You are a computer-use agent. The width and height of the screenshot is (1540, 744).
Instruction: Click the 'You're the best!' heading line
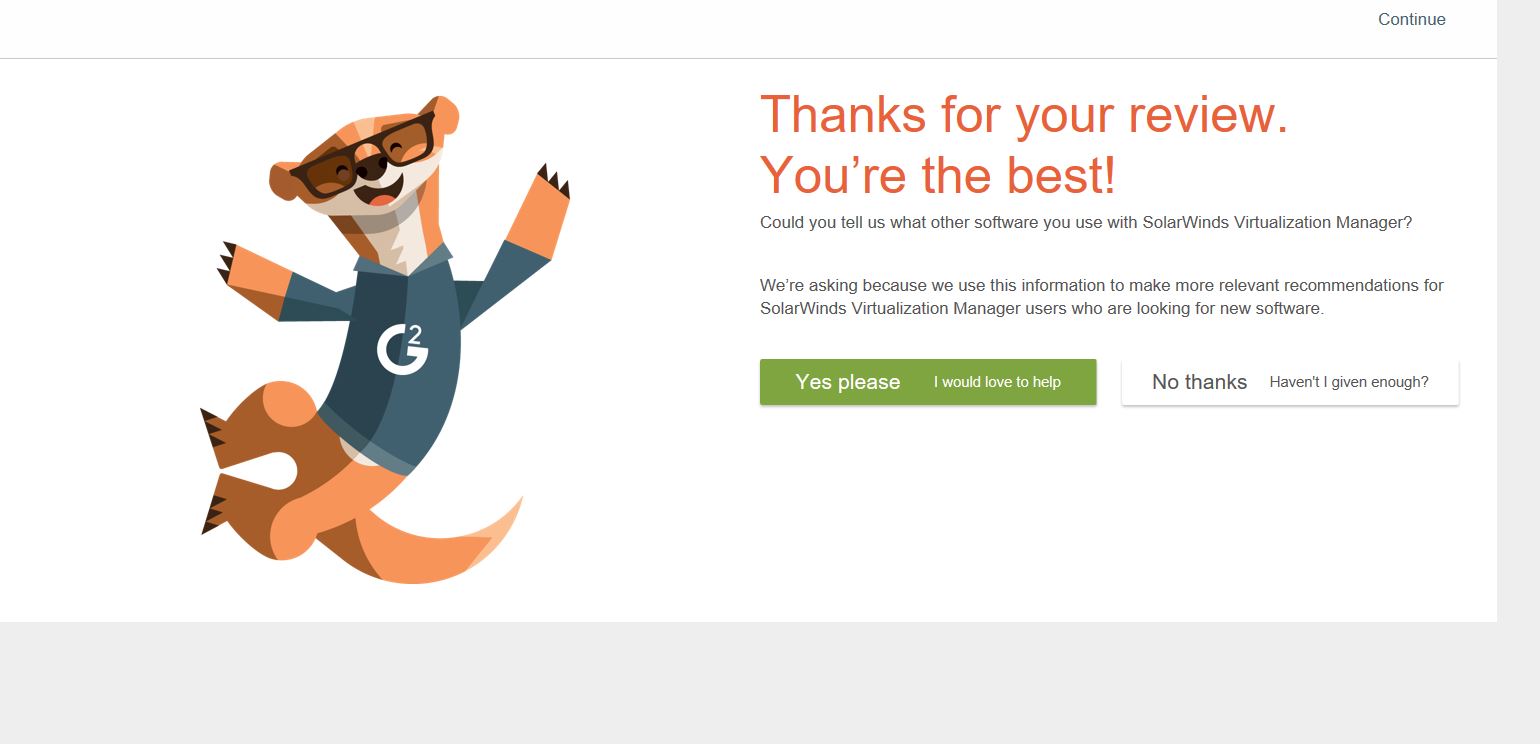point(938,175)
